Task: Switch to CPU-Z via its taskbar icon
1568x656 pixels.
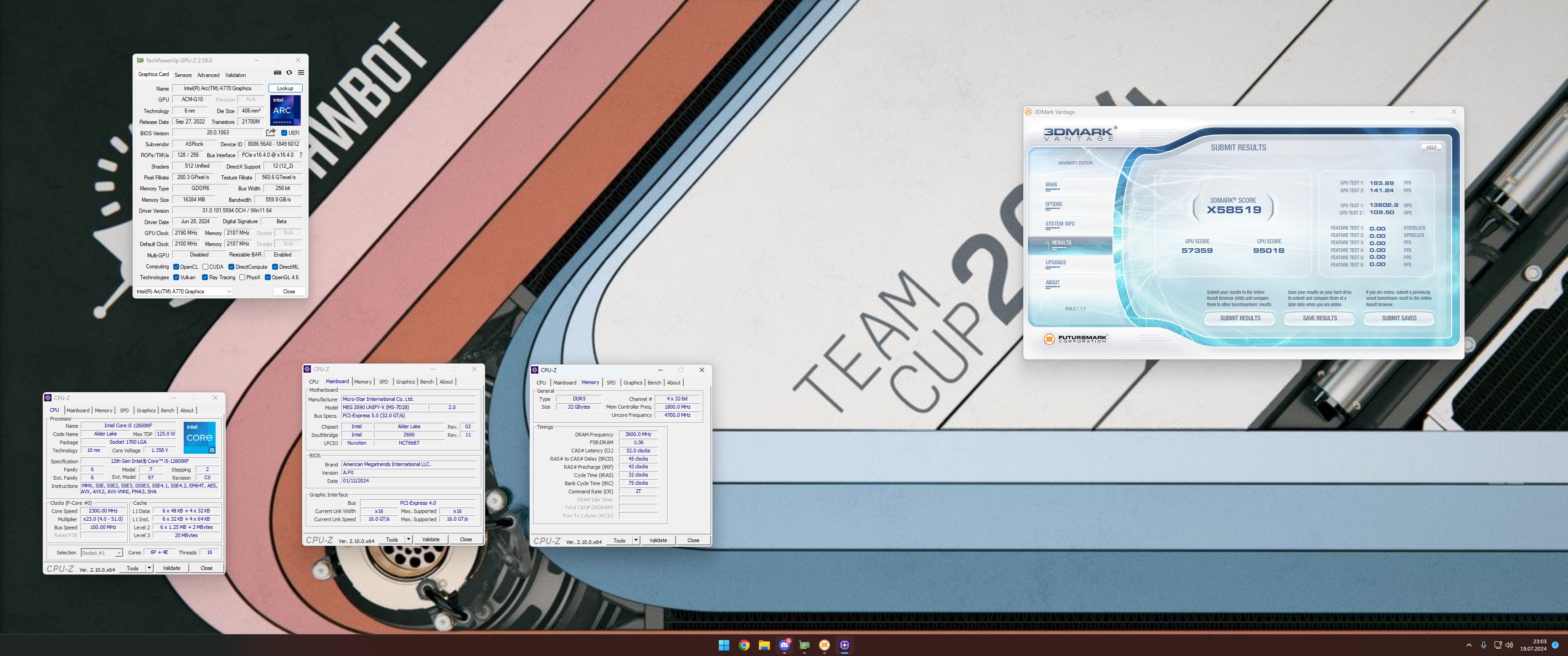Action: (x=844, y=645)
